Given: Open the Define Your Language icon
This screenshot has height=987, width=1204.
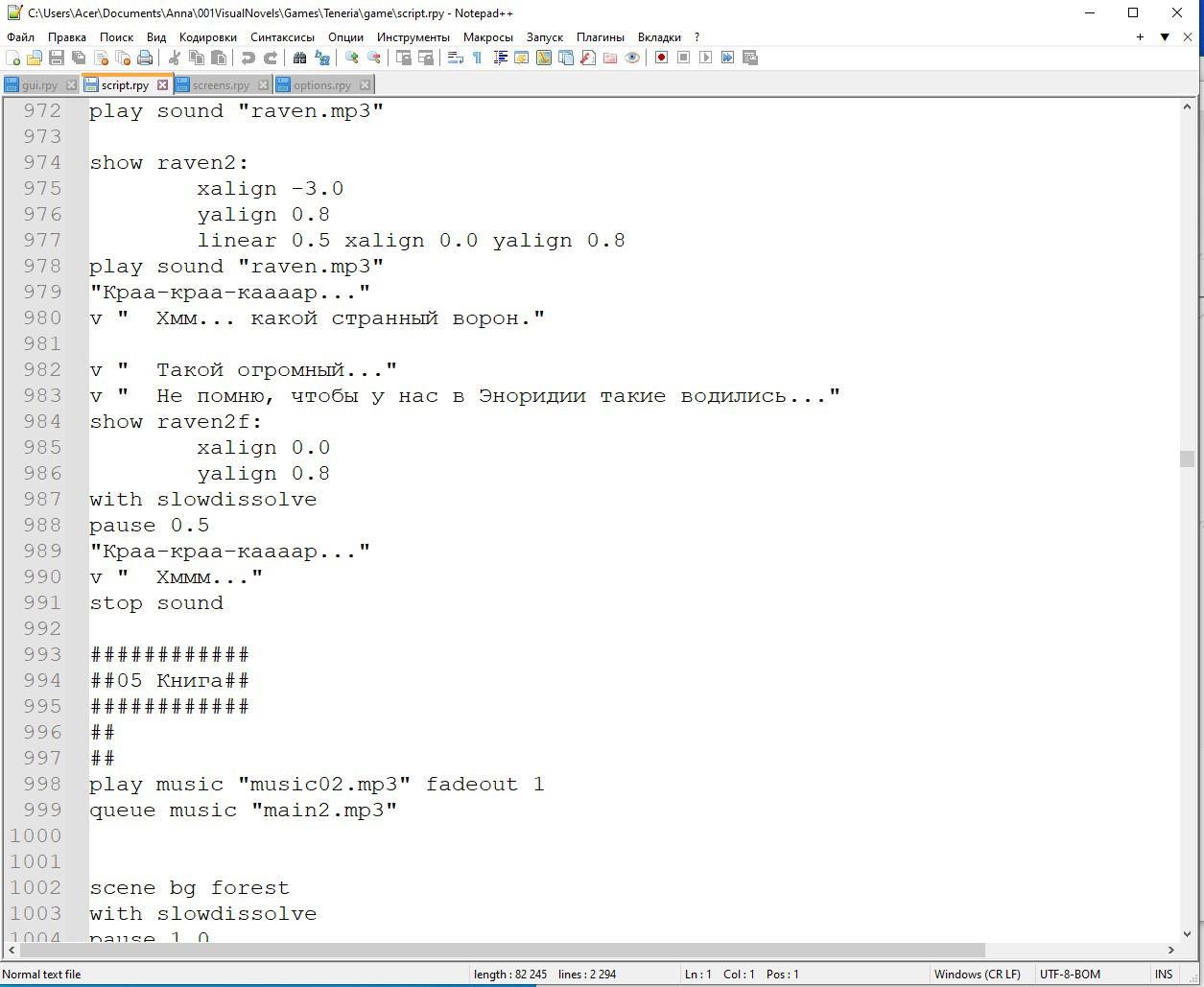Looking at the screenshot, I should click(x=522, y=58).
